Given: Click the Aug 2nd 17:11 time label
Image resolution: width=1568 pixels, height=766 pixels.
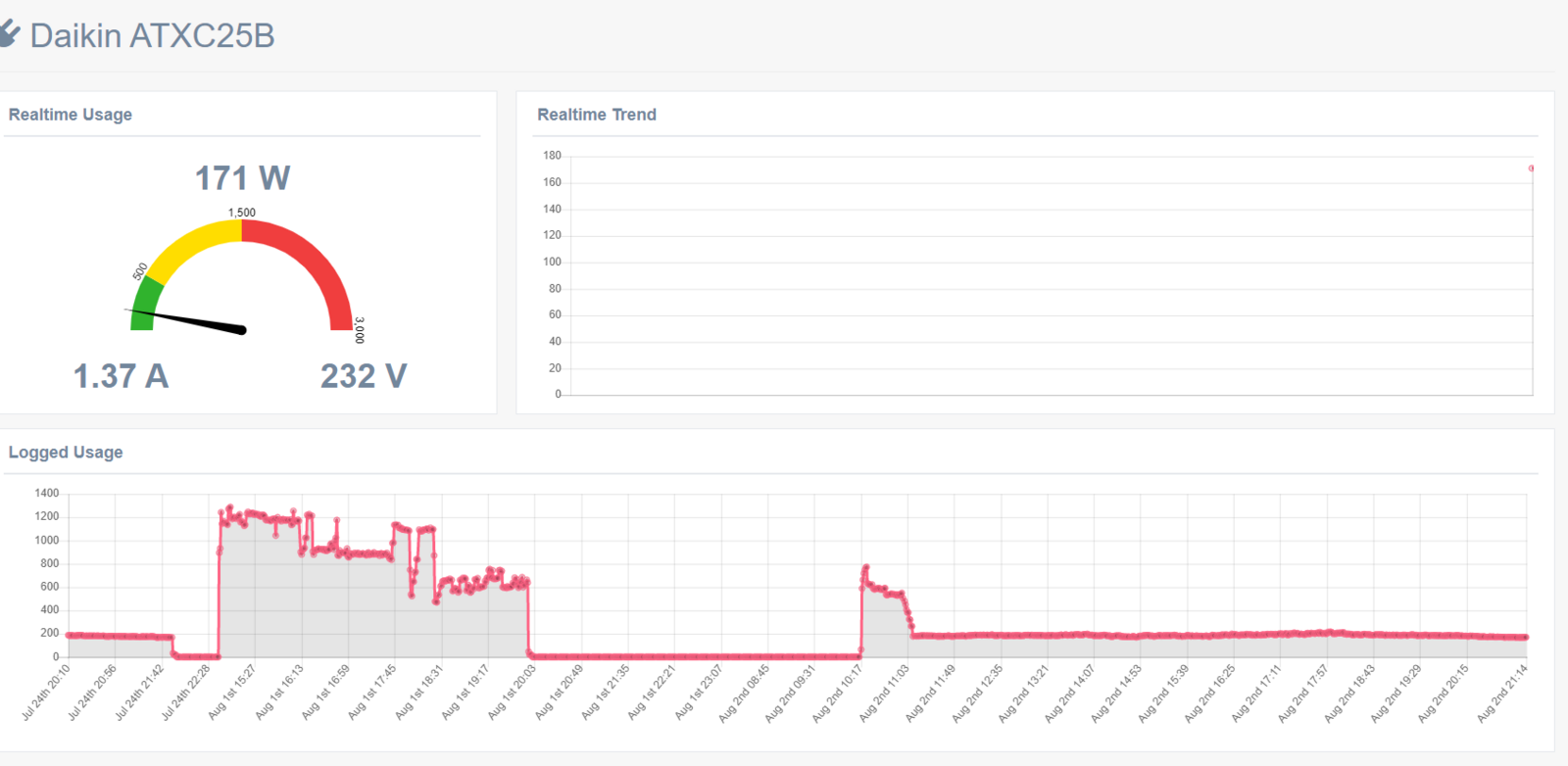Looking at the screenshot, I should [x=1258, y=694].
